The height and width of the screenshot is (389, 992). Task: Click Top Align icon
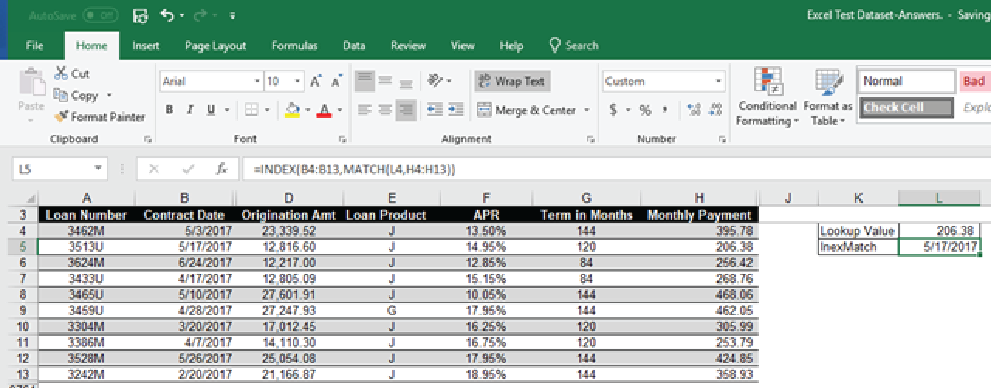click(x=364, y=81)
